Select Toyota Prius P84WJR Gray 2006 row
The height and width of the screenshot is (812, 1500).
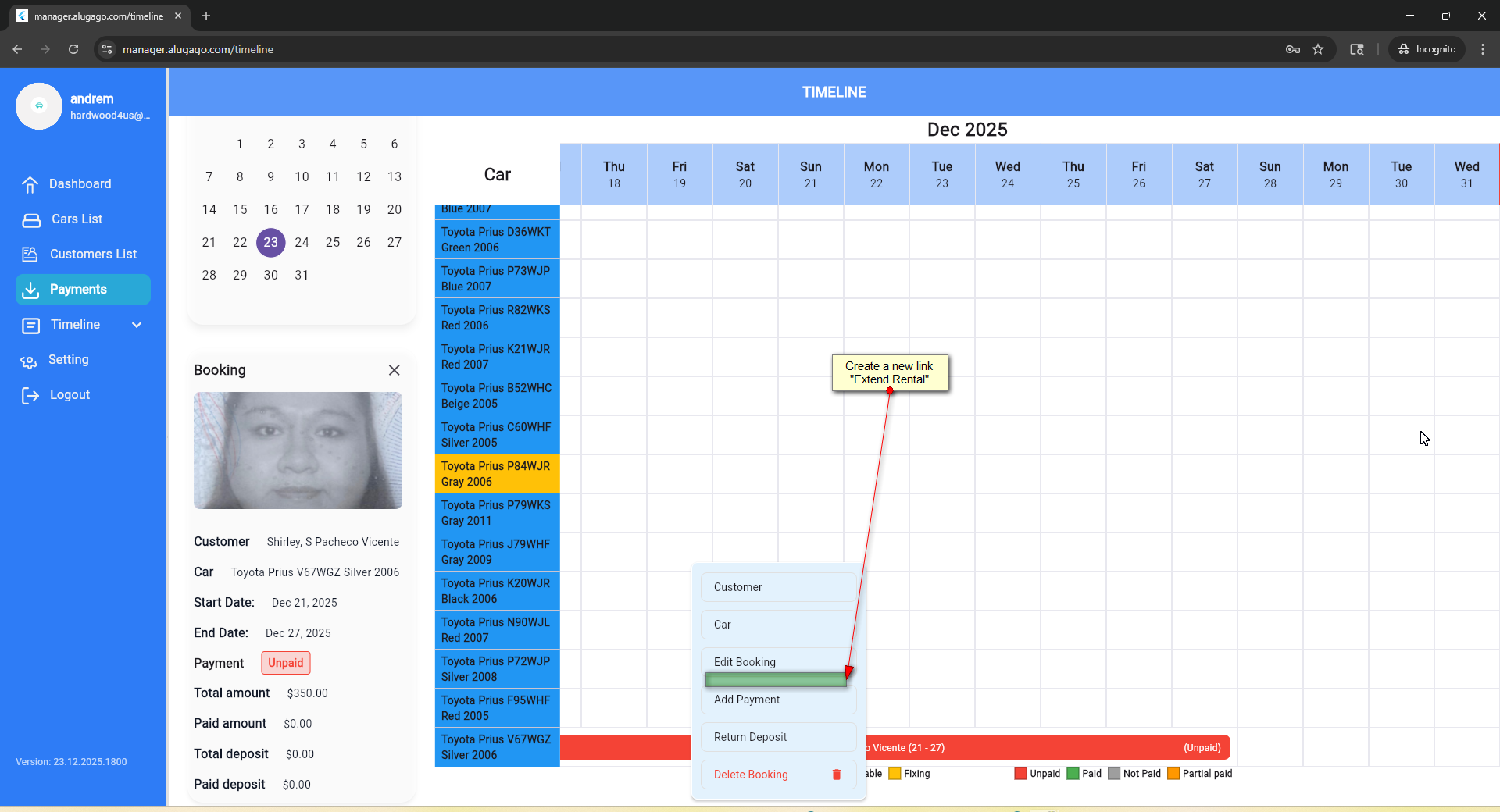(497, 474)
